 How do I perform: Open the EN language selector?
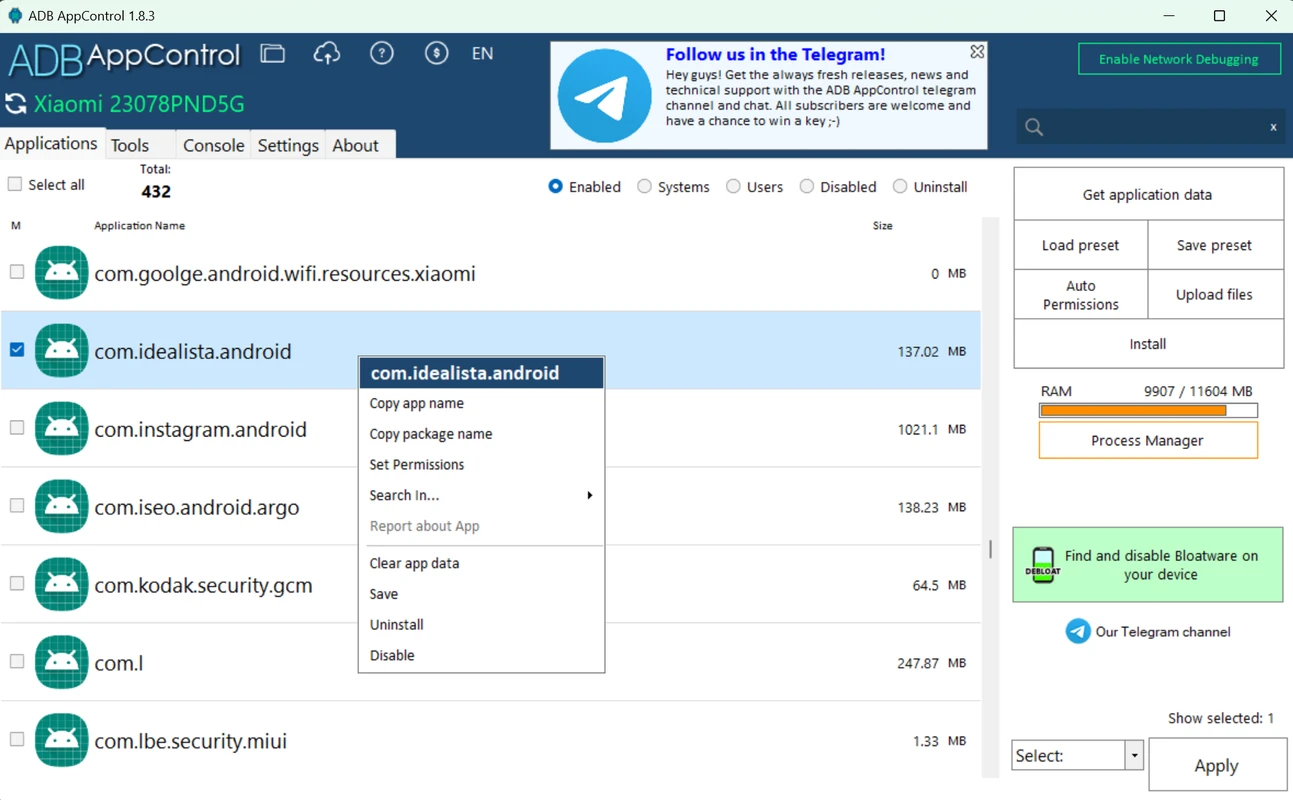pyautogui.click(x=482, y=54)
